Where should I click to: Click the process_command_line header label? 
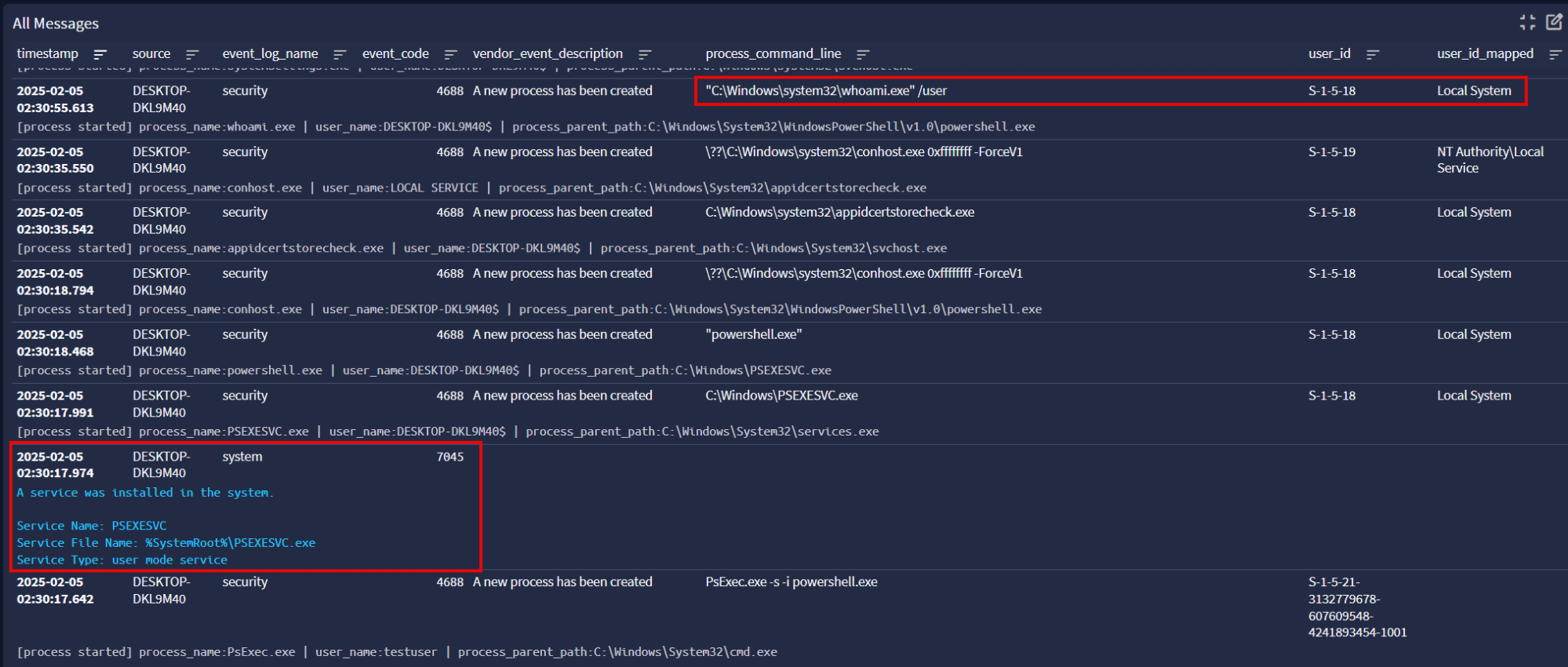(773, 53)
